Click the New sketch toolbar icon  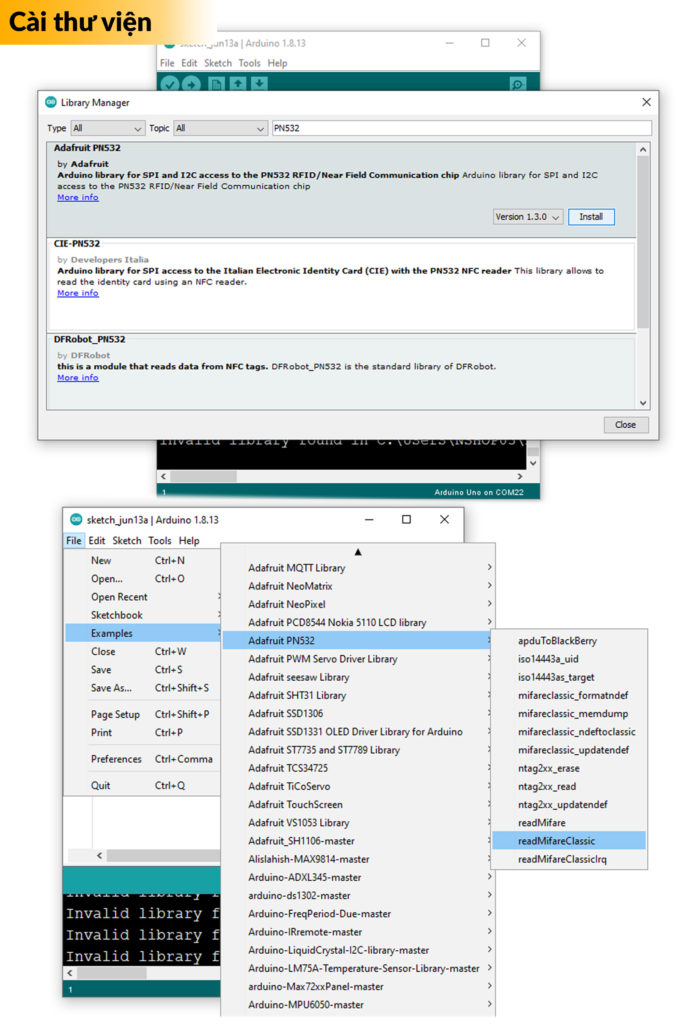(217, 84)
